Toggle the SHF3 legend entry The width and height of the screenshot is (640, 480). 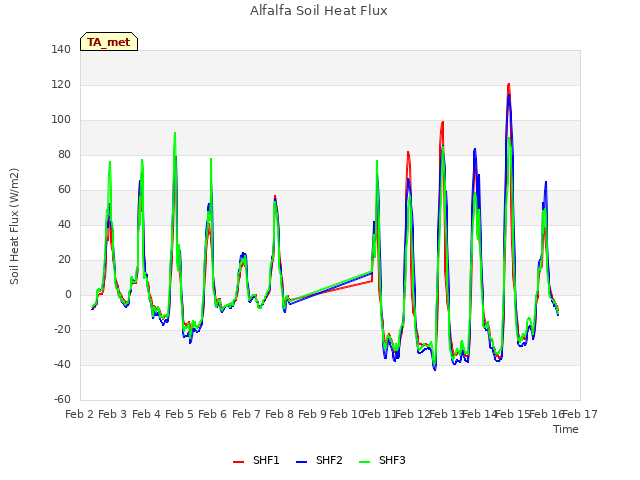382,460
